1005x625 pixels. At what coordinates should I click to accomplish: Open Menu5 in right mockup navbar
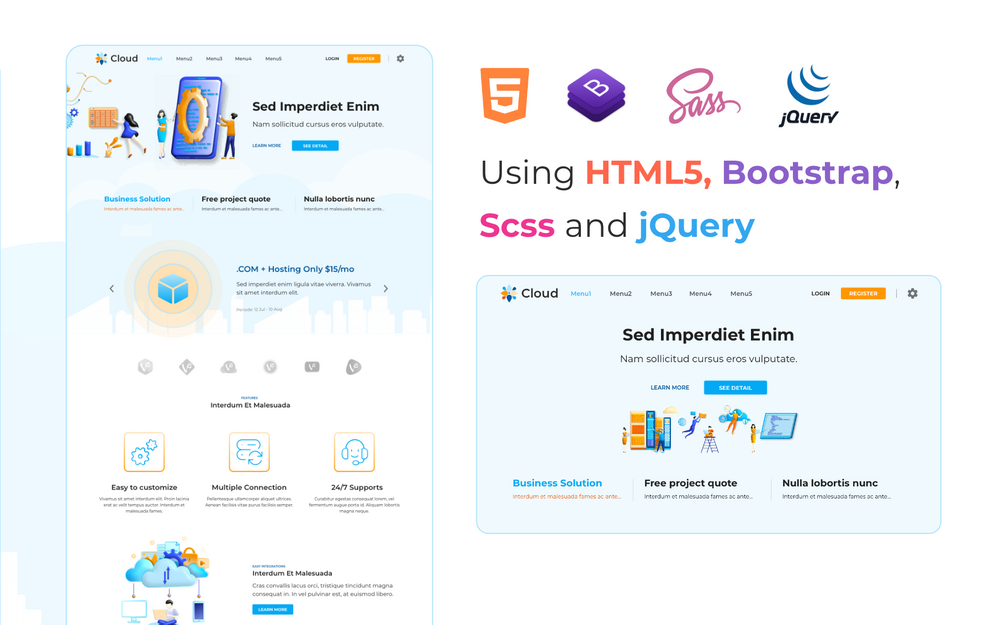tap(742, 294)
